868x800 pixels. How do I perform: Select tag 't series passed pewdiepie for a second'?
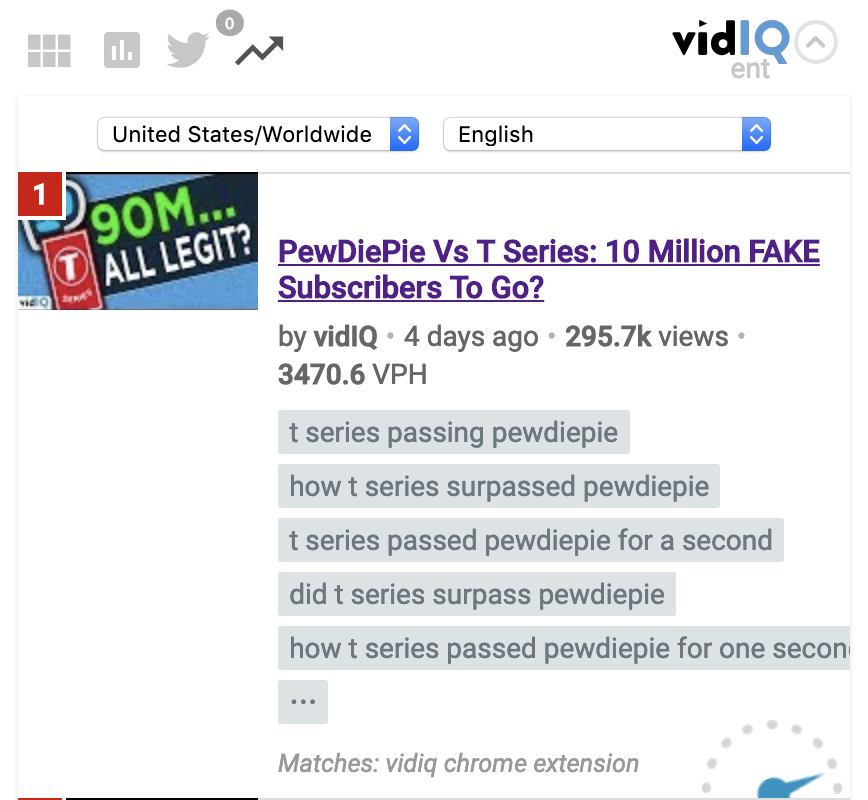coord(530,540)
